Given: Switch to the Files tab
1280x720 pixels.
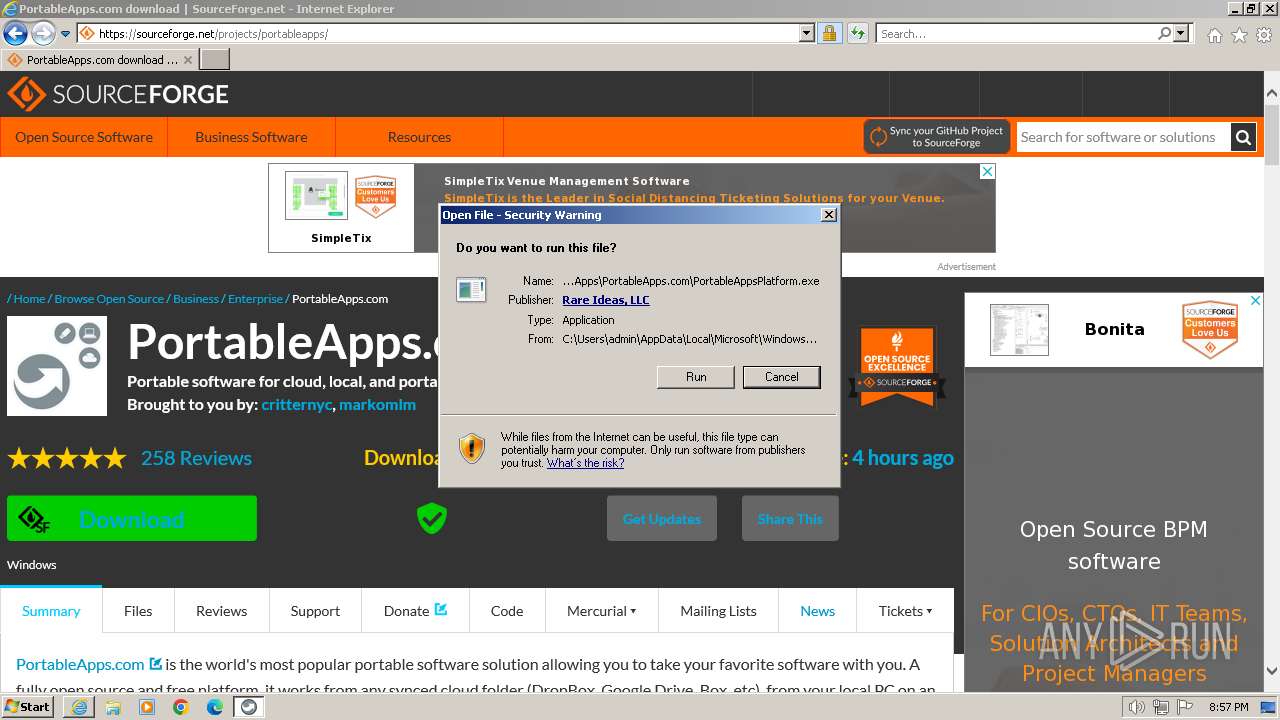Looking at the screenshot, I should (x=138, y=611).
